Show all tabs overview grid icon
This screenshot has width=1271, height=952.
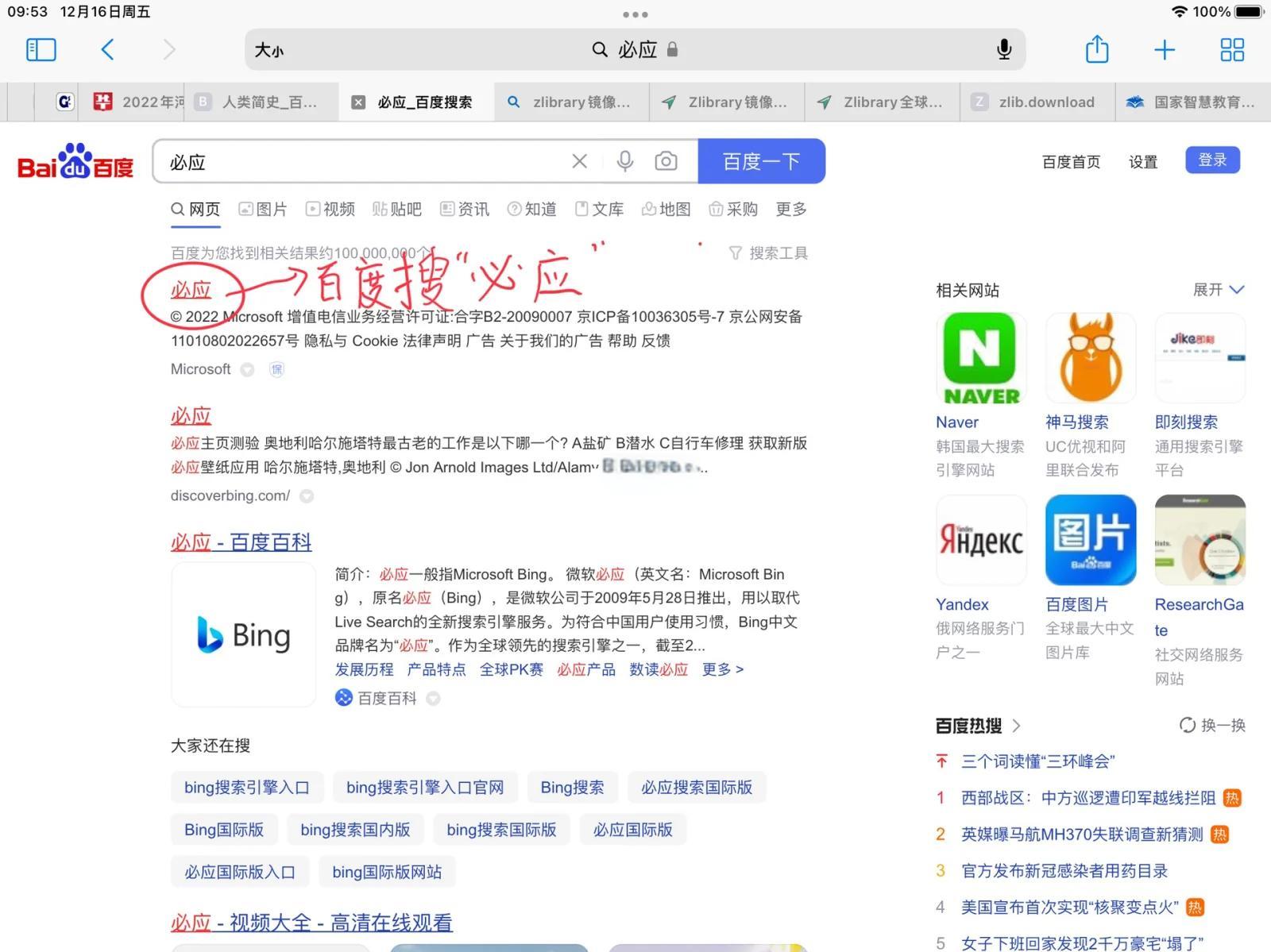(x=1232, y=50)
